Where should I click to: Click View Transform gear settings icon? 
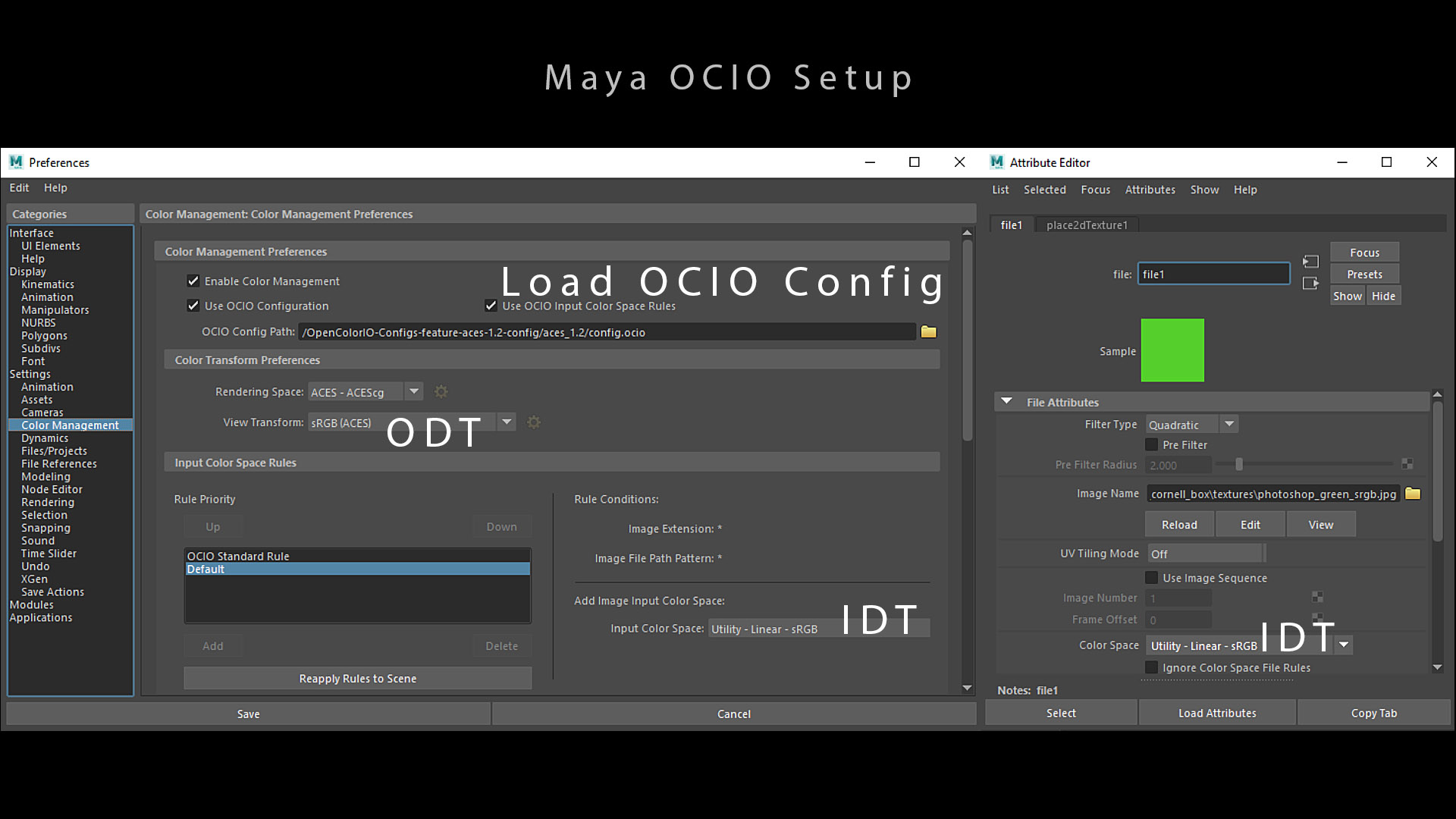(534, 422)
